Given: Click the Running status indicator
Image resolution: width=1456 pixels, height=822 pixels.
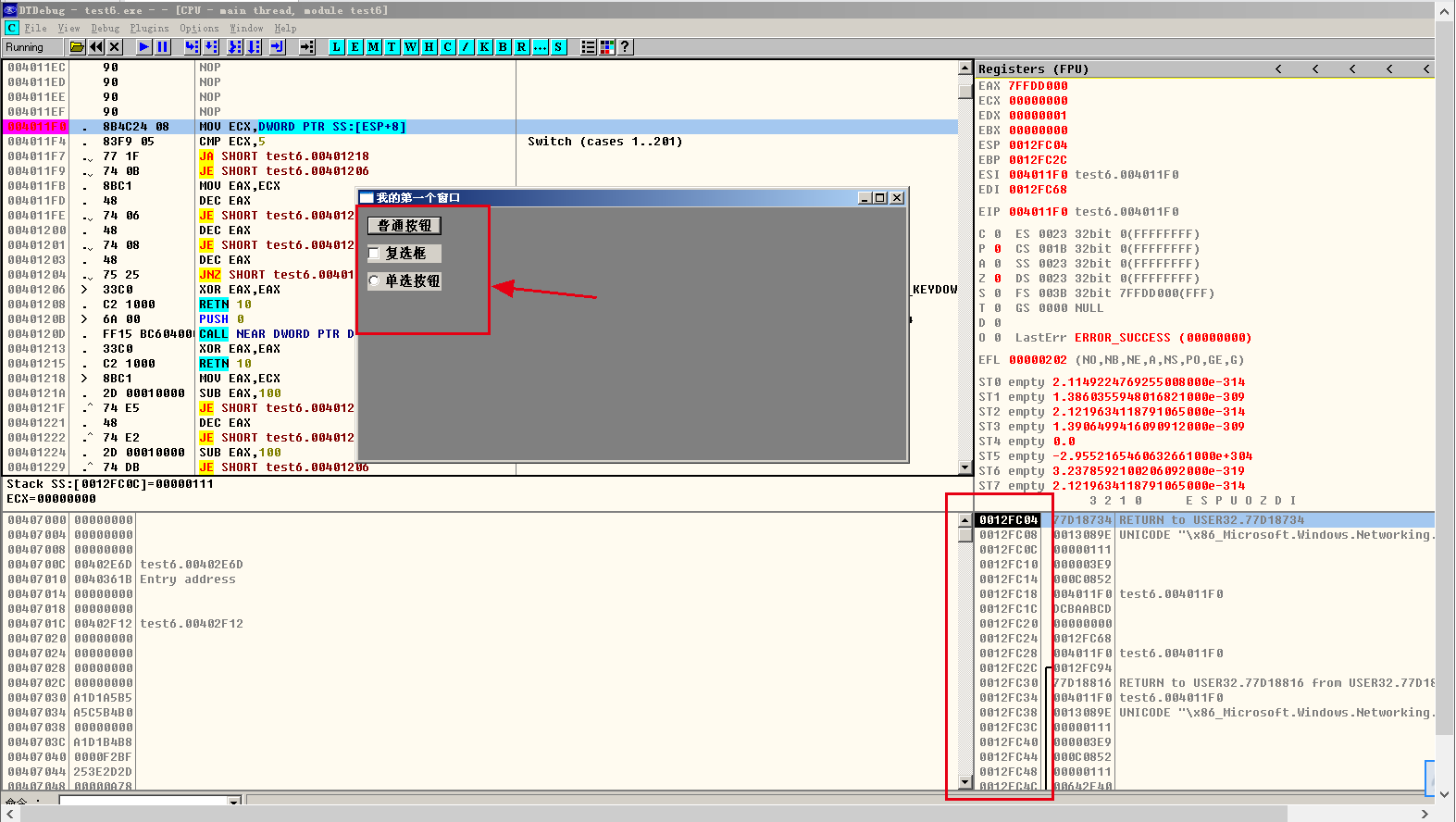Looking at the screenshot, I should pyautogui.click(x=31, y=47).
